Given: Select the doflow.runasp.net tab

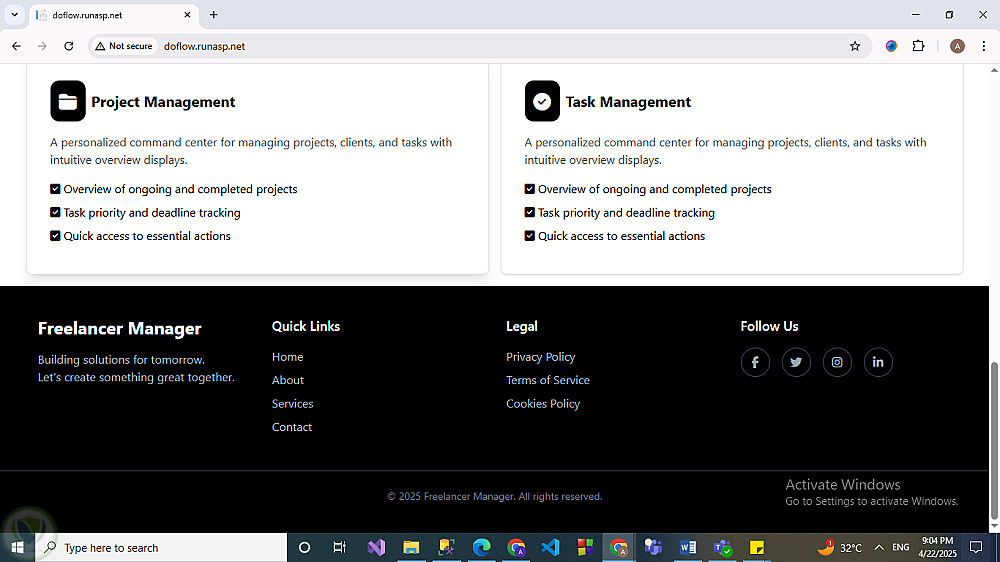Looking at the screenshot, I should tap(115, 15).
